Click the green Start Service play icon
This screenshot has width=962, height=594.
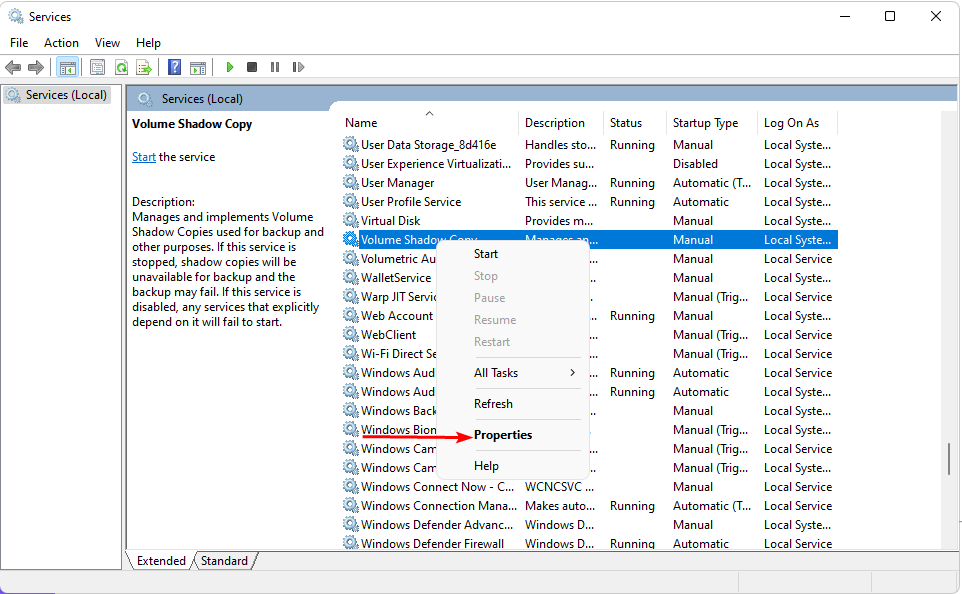click(229, 67)
